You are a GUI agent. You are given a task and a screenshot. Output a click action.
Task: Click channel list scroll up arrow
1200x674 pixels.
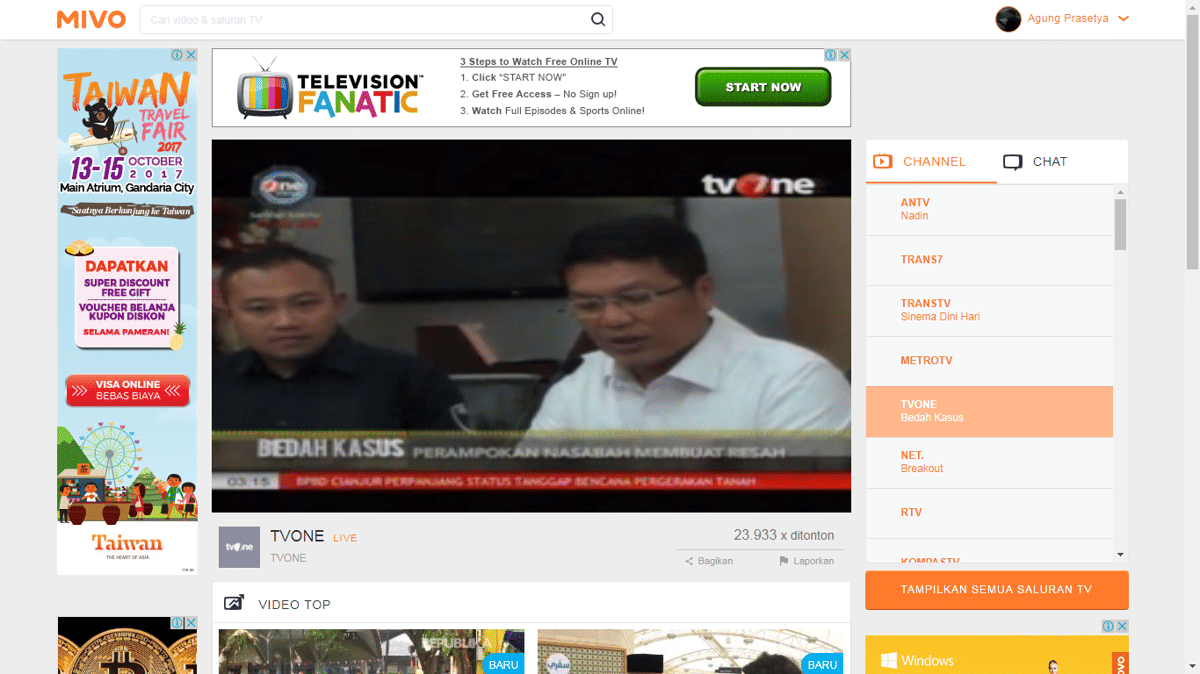click(1120, 190)
